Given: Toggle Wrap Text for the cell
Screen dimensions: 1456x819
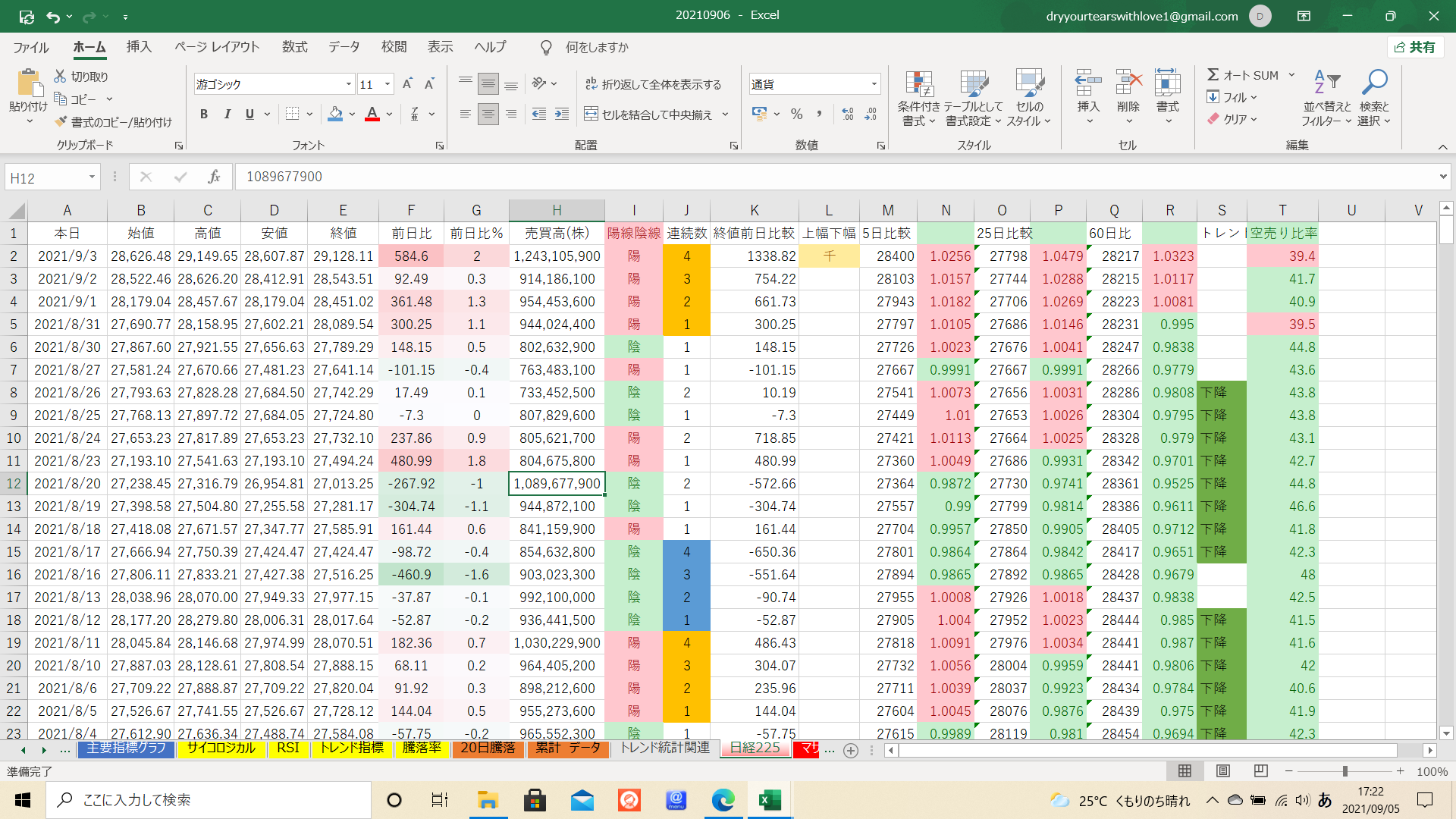Looking at the screenshot, I should [653, 84].
